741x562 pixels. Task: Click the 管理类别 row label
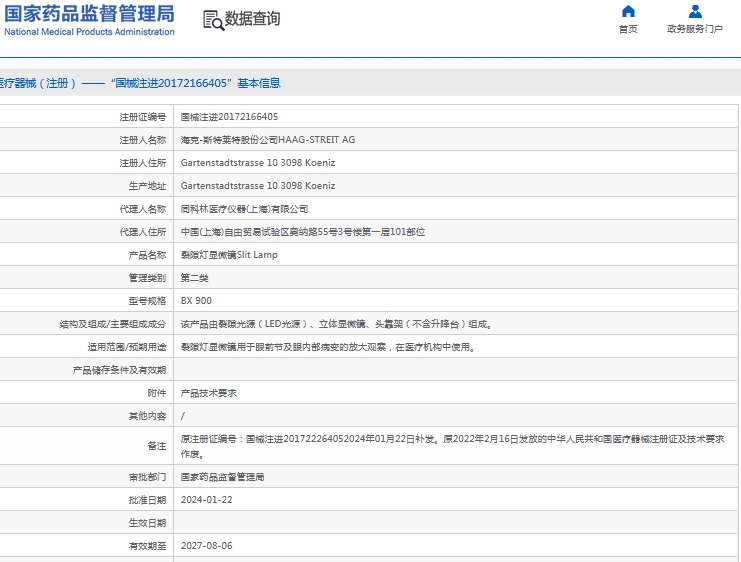coord(147,278)
